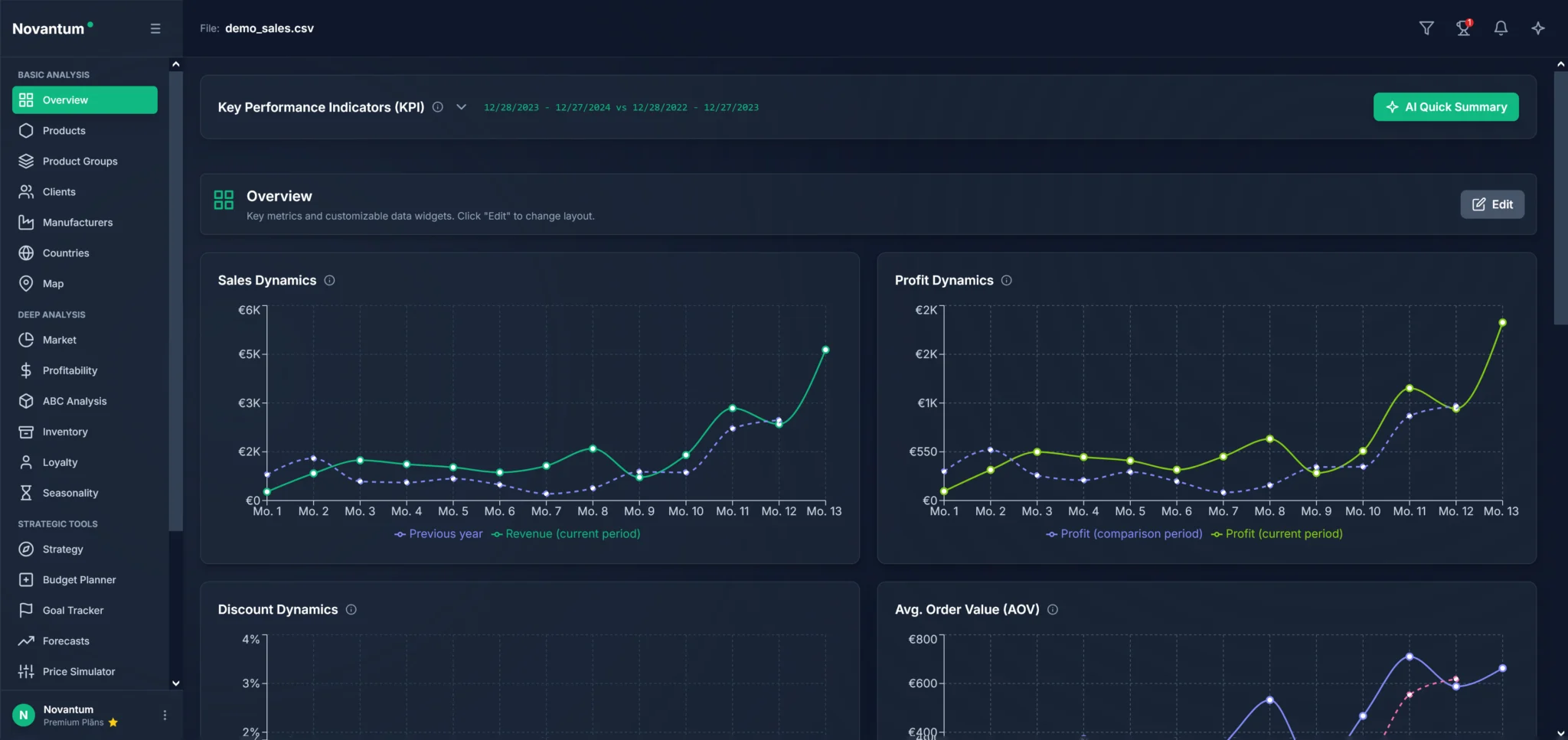Screen dimensions: 1568x740
Task: Toggle Profit (comparison period) in Profit Dynamics
Action: [1122, 533]
